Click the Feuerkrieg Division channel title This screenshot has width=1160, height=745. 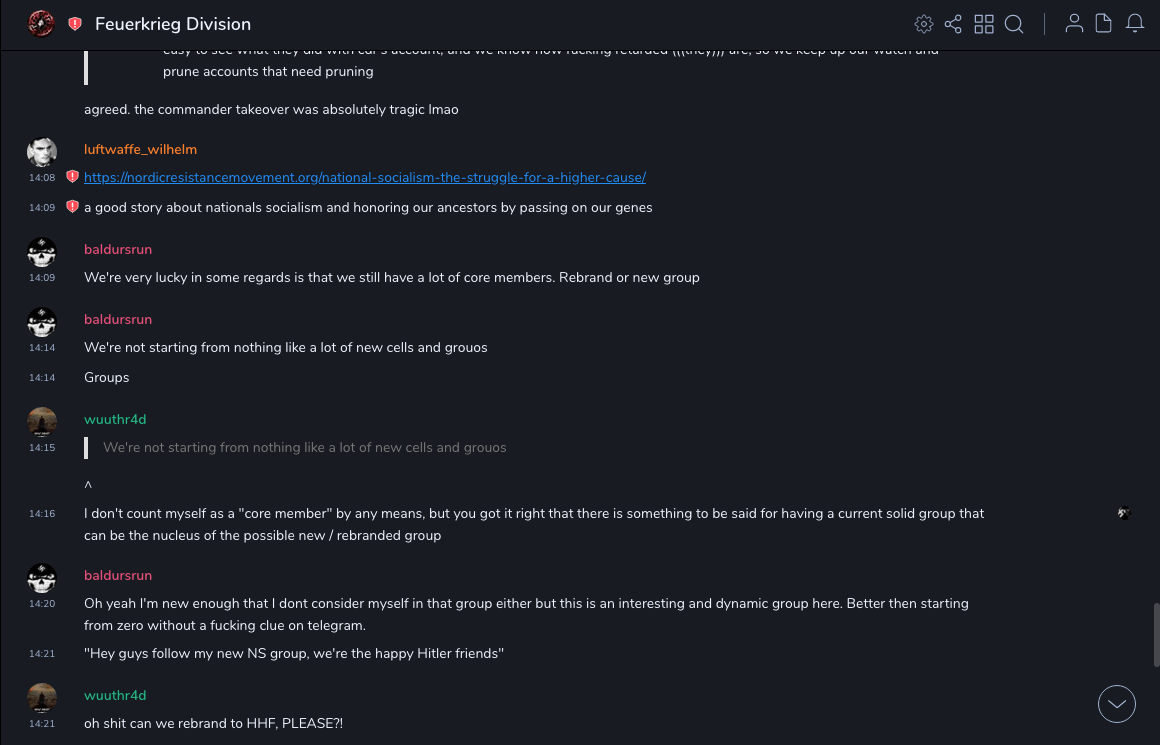click(x=173, y=24)
